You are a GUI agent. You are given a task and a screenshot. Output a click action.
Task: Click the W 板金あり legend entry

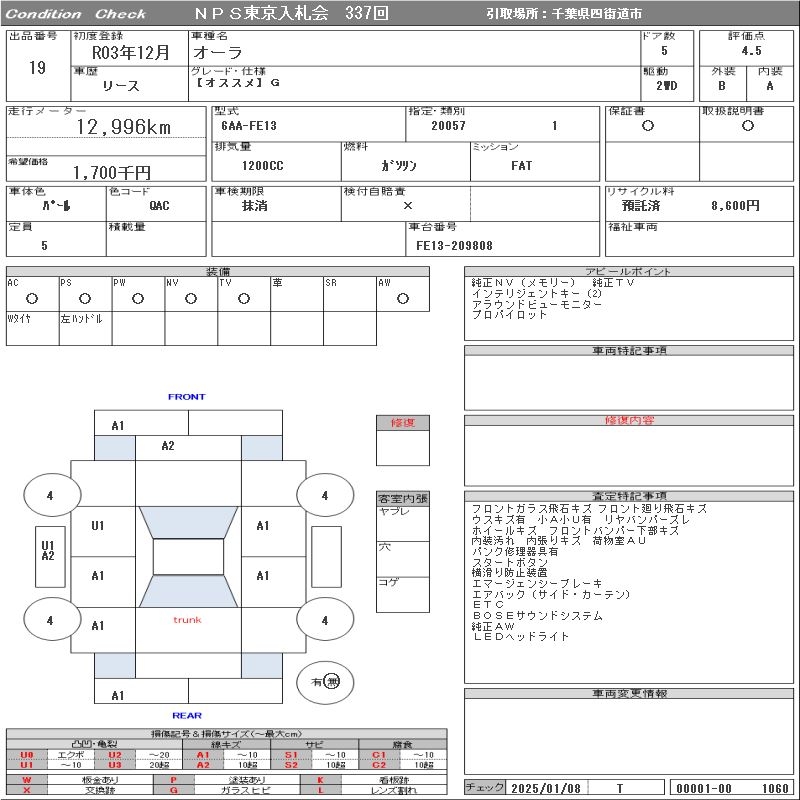[79, 780]
